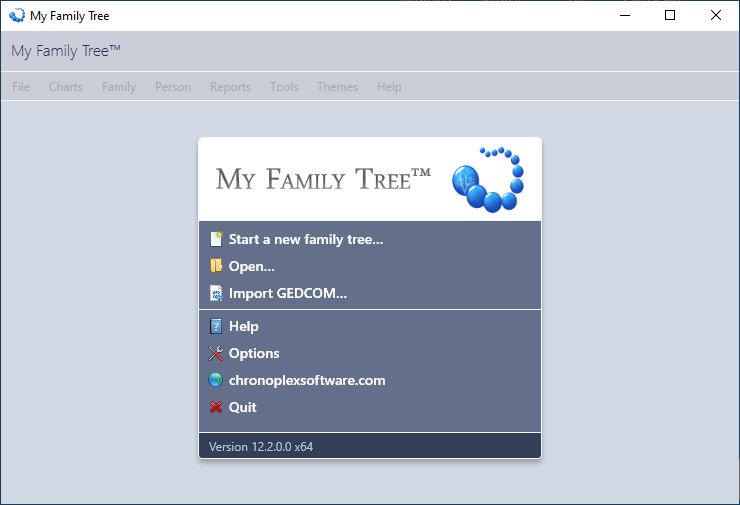
Task: Click the wrench and screwdriver Options icon
Action: click(x=216, y=353)
